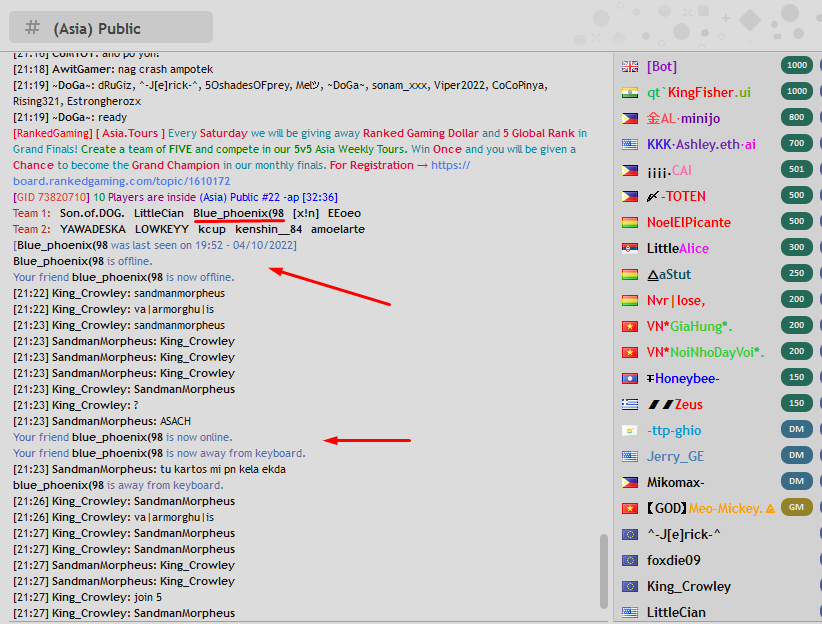Click amoelarte in Team 2 row
This screenshot has width=822, height=624.
(x=338, y=229)
